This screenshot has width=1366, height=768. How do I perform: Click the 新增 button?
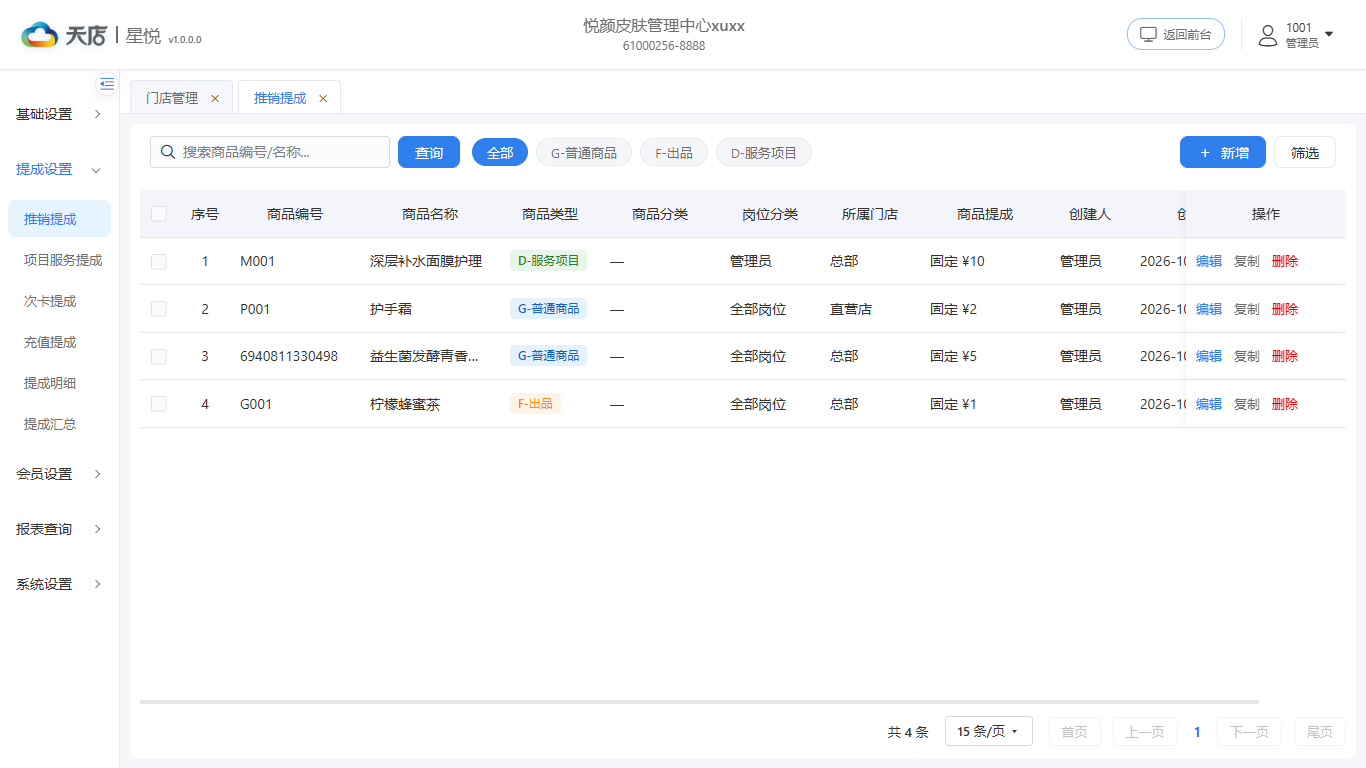pos(1223,152)
